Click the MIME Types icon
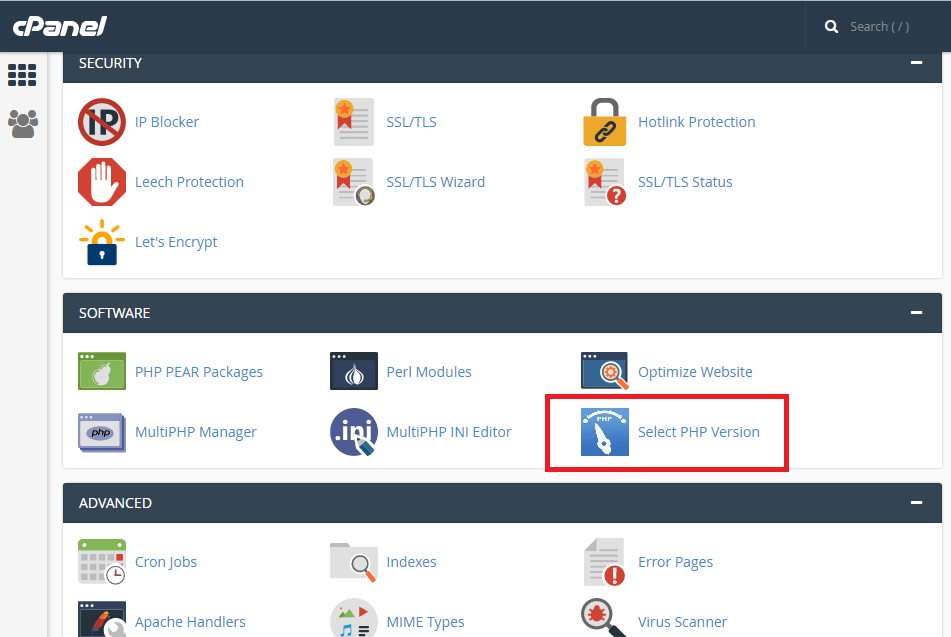951x637 pixels. point(354,618)
